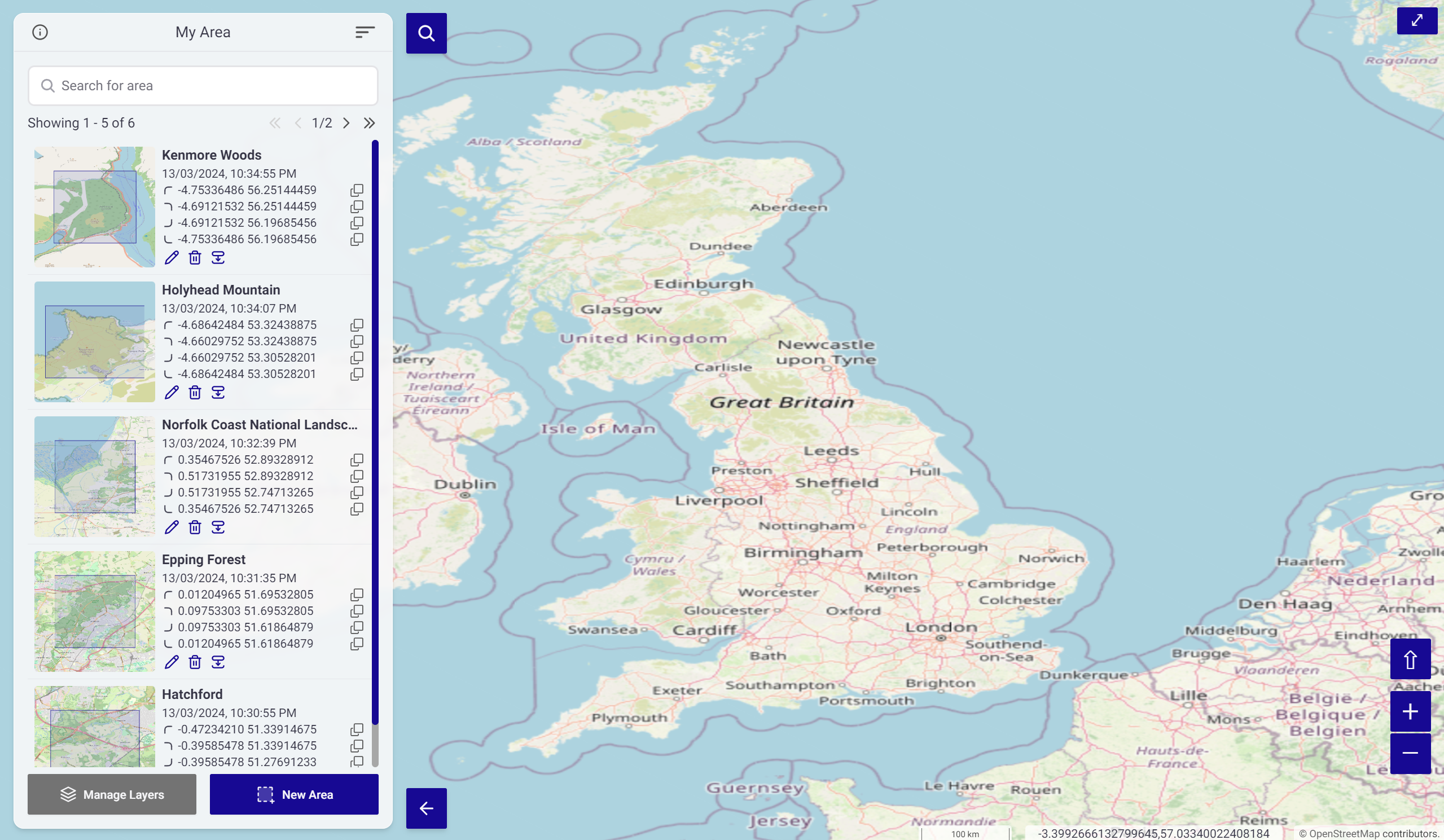Select the Holyhead Mountain title
Screen dimensions: 1444x840
pyautogui.click(x=221, y=290)
